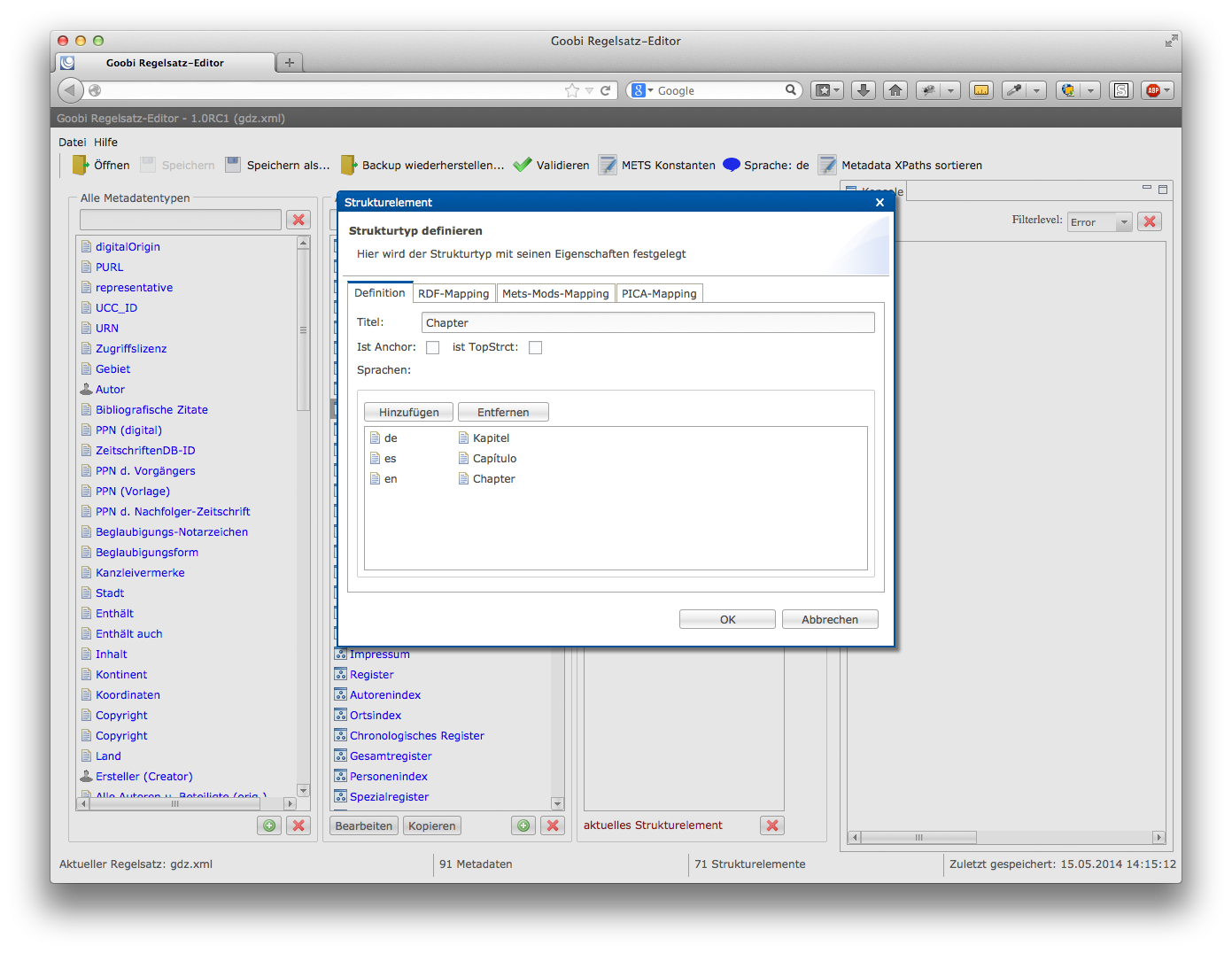Open a ruleset with the Öffnen icon
The height and width of the screenshot is (953, 1232).
point(81,165)
